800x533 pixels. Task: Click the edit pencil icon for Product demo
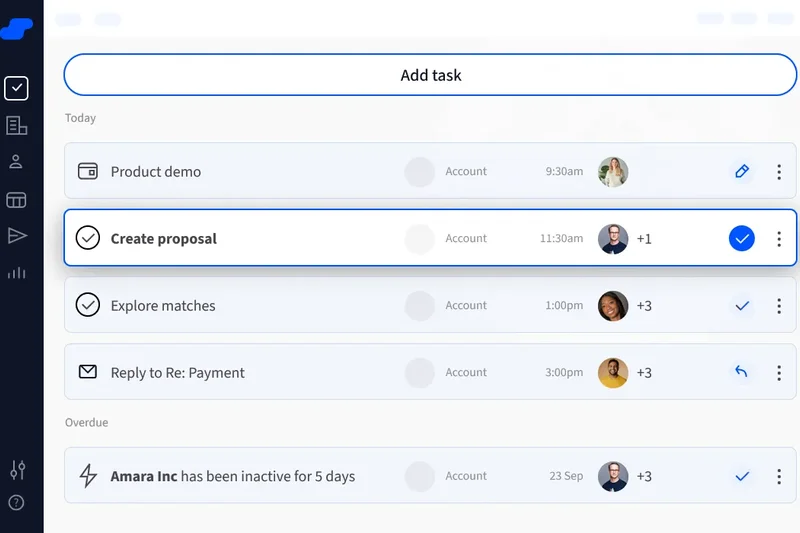pos(742,171)
